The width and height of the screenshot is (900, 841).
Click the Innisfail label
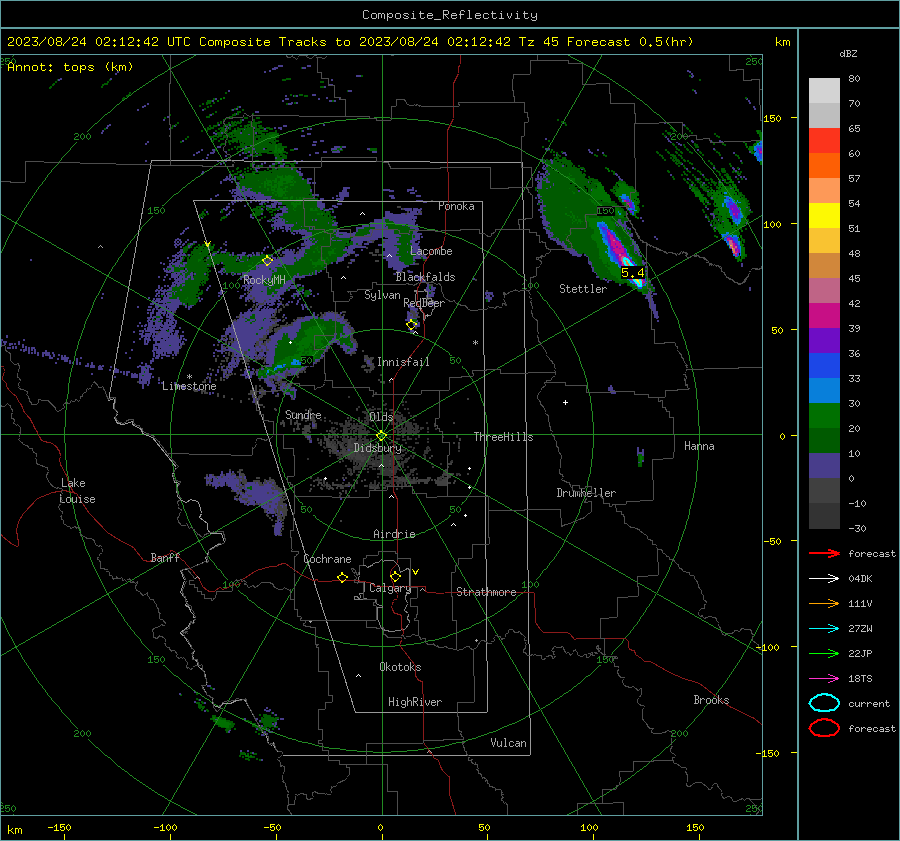pos(403,362)
